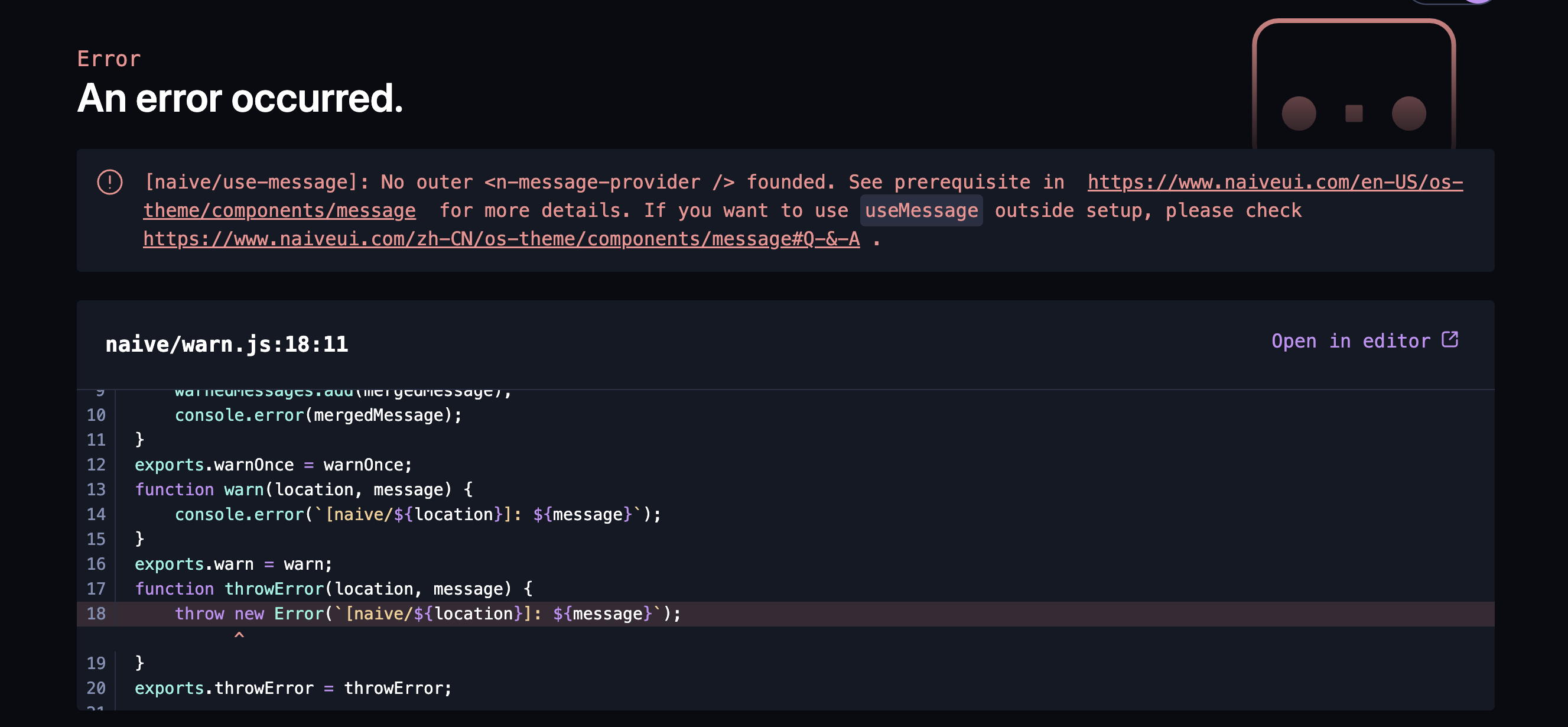This screenshot has width=1568, height=727.
Task: Open the naiveui en-US message docs link
Action: 1274,182
